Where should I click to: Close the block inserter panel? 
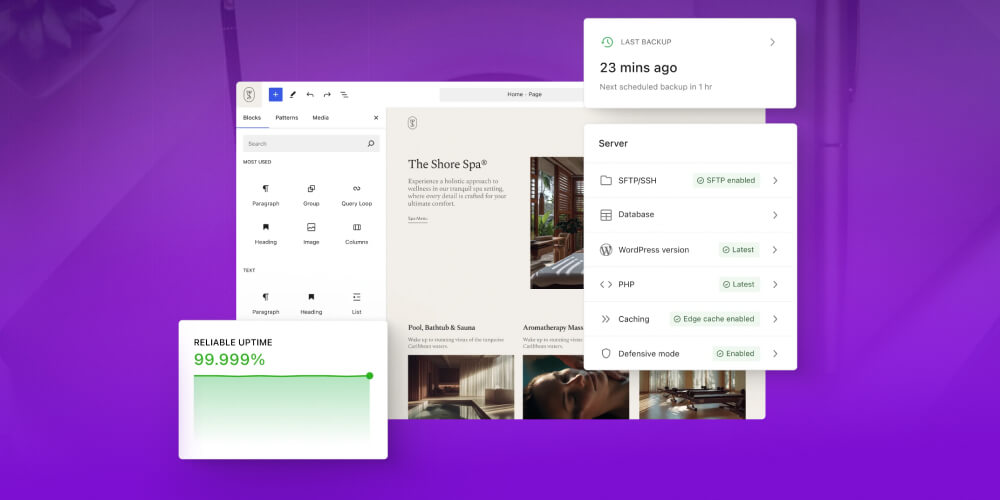click(376, 118)
